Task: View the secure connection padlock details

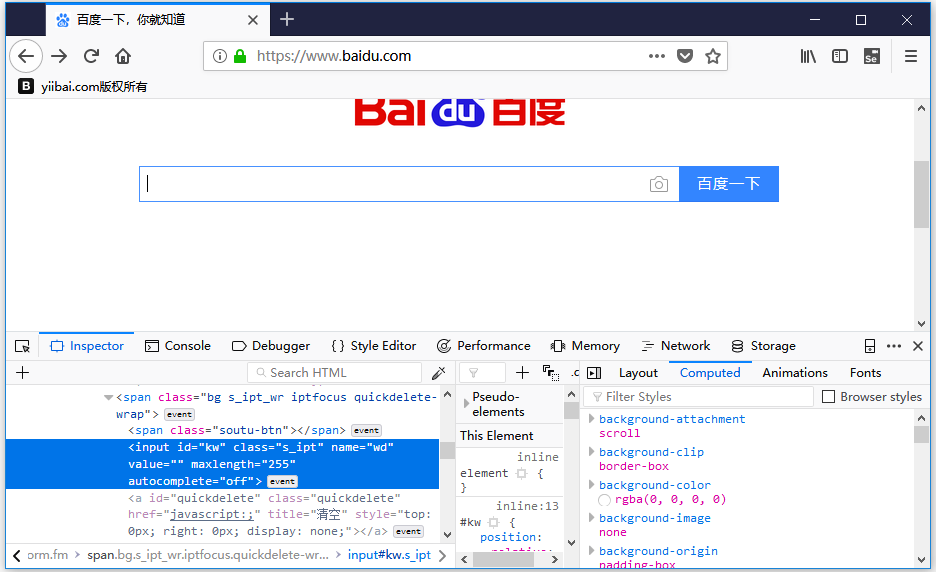Action: 240,56
